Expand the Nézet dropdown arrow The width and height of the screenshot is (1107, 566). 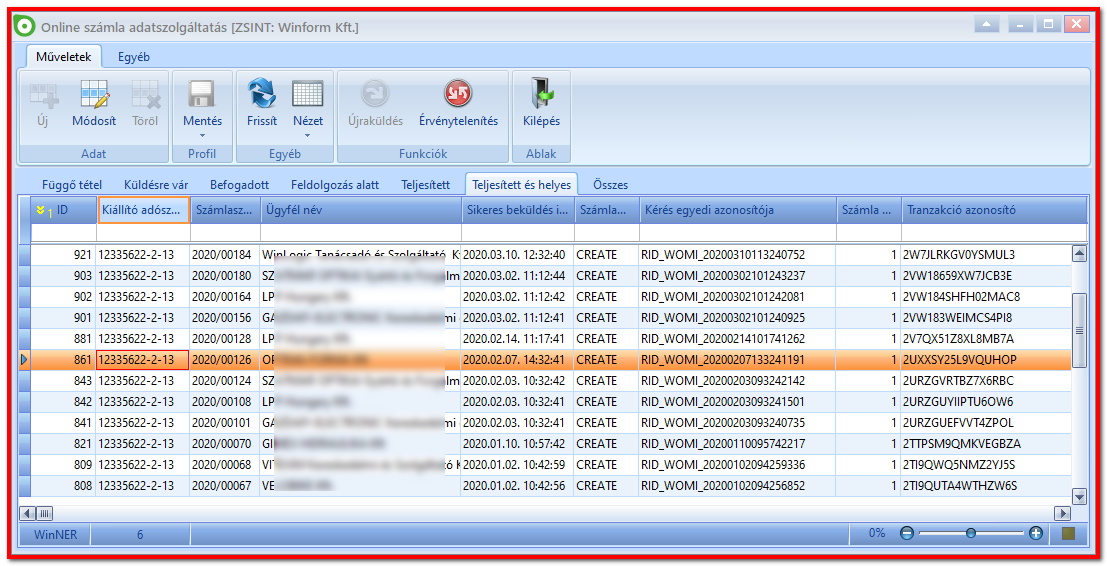[308, 136]
